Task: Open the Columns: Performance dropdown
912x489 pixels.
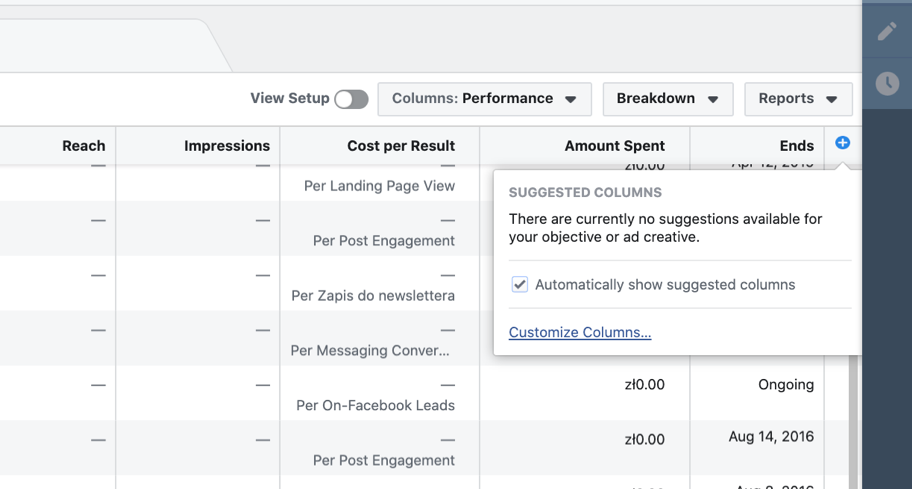Action: coord(484,99)
